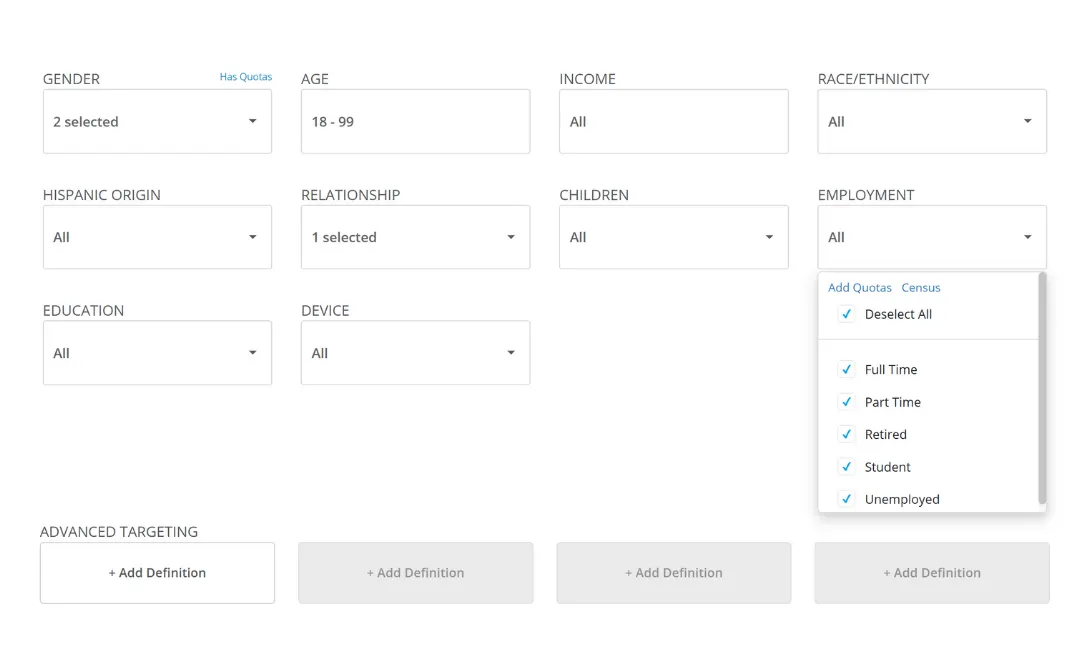Toggle the Deselect All checkbox
1090x668 pixels.
pos(846,314)
